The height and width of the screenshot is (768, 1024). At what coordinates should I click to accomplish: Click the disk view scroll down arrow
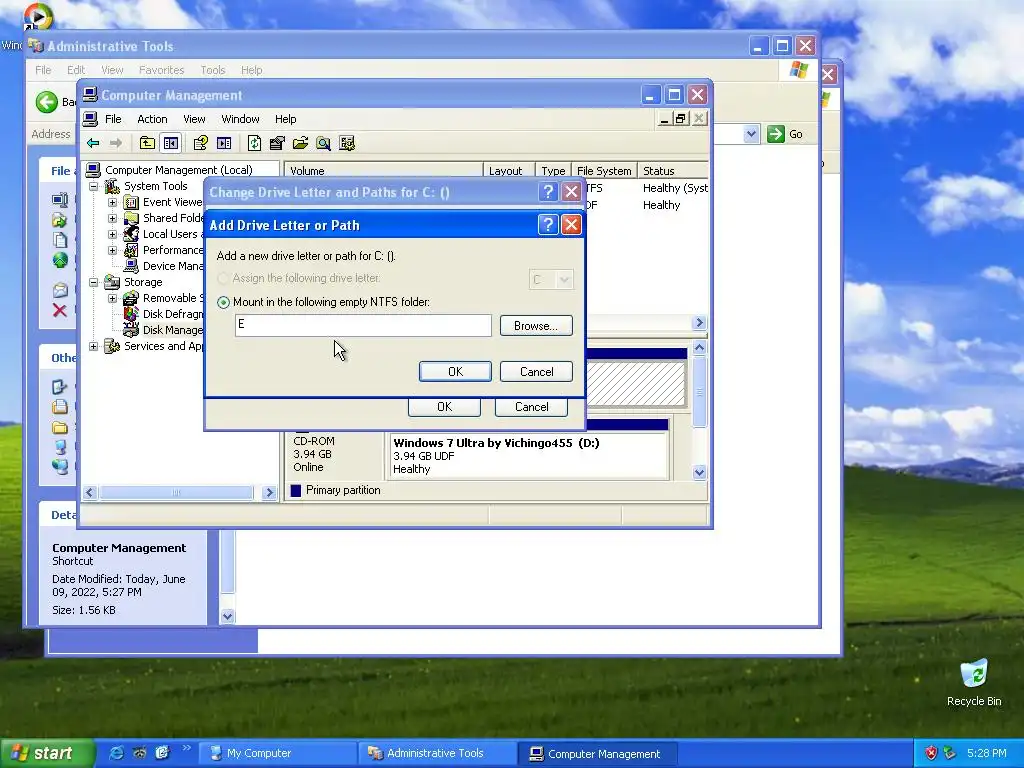[x=699, y=472]
